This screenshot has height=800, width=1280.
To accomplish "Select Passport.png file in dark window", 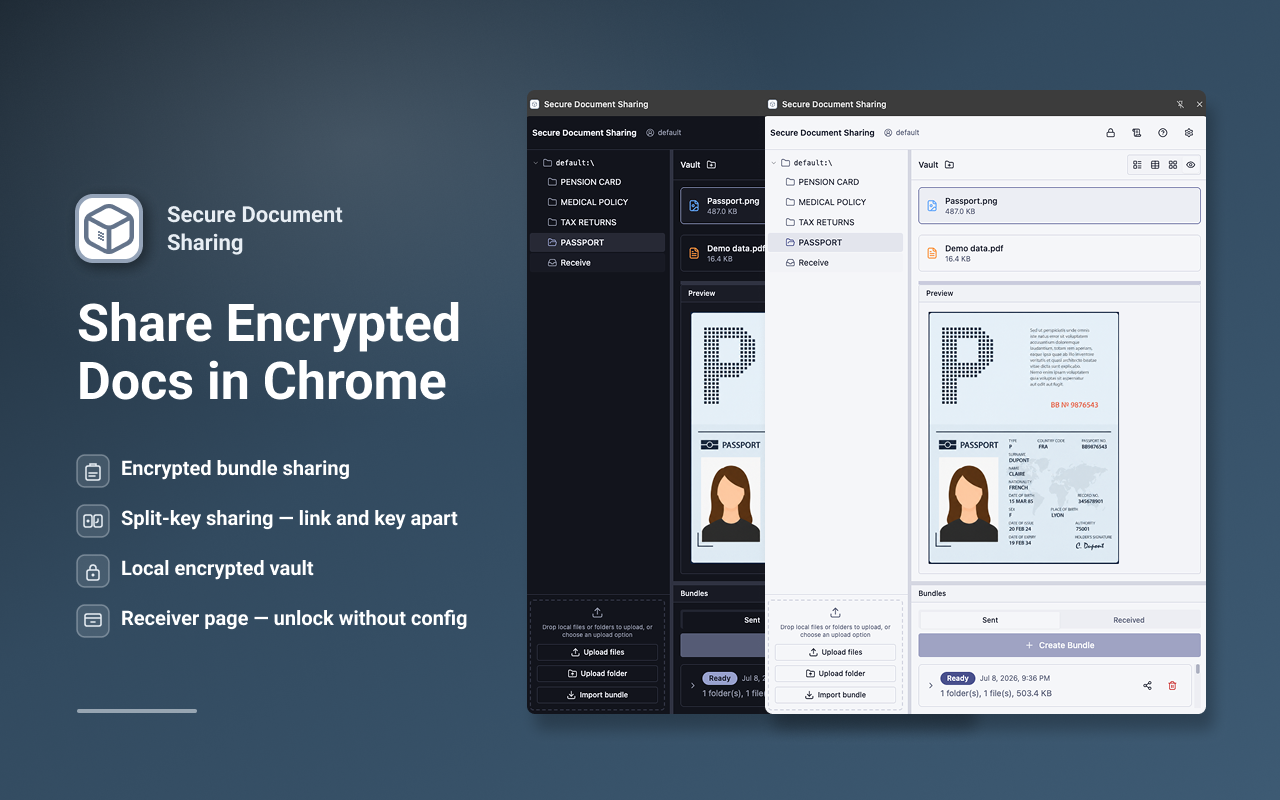I will tap(723, 205).
